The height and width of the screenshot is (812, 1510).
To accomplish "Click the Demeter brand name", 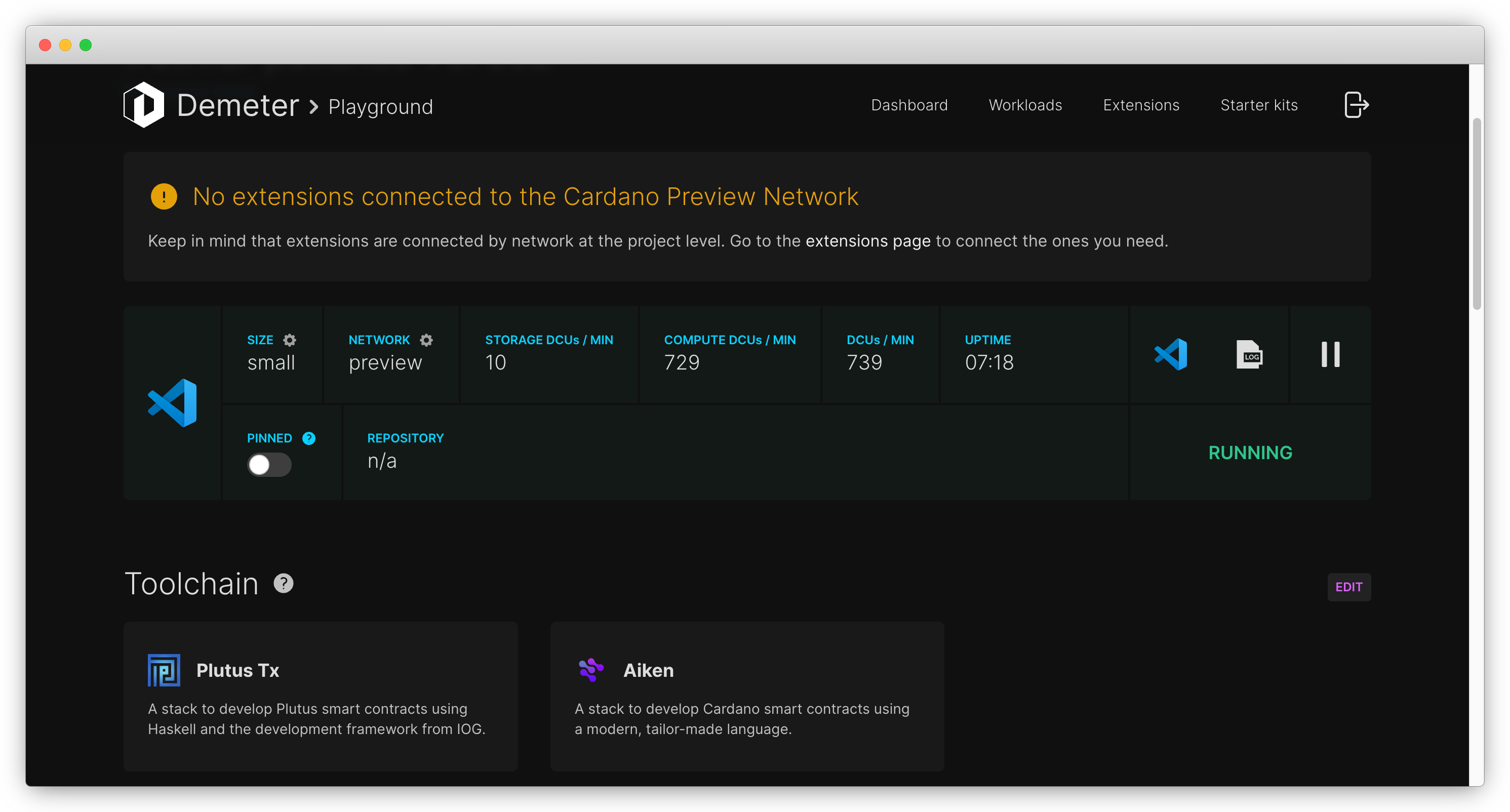I will point(238,106).
